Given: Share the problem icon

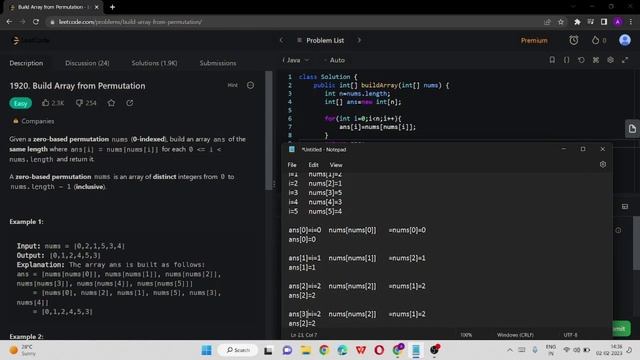Looking at the screenshot, I should [130, 103].
